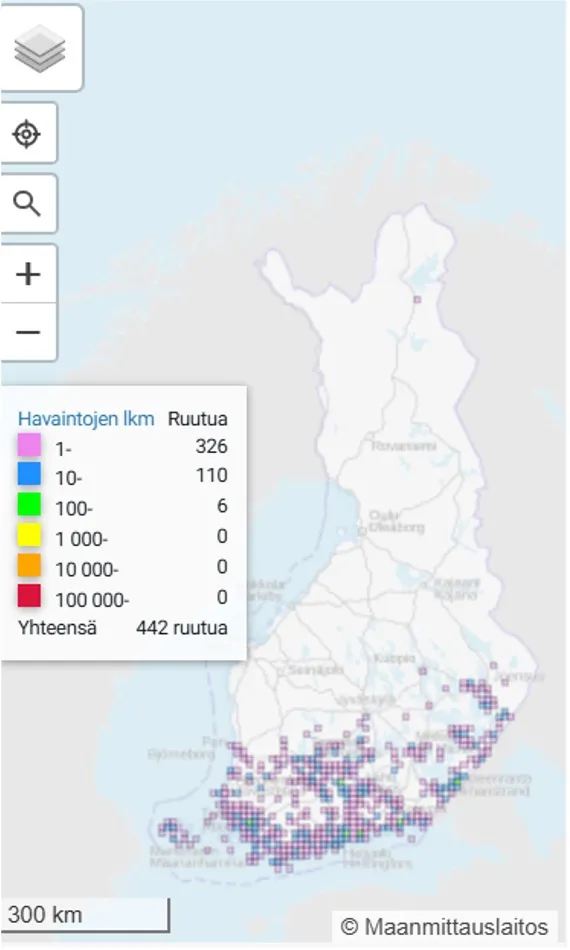Open the map layers selector icon
Image resolution: width=570 pixels, height=950 pixels.
coord(39,48)
